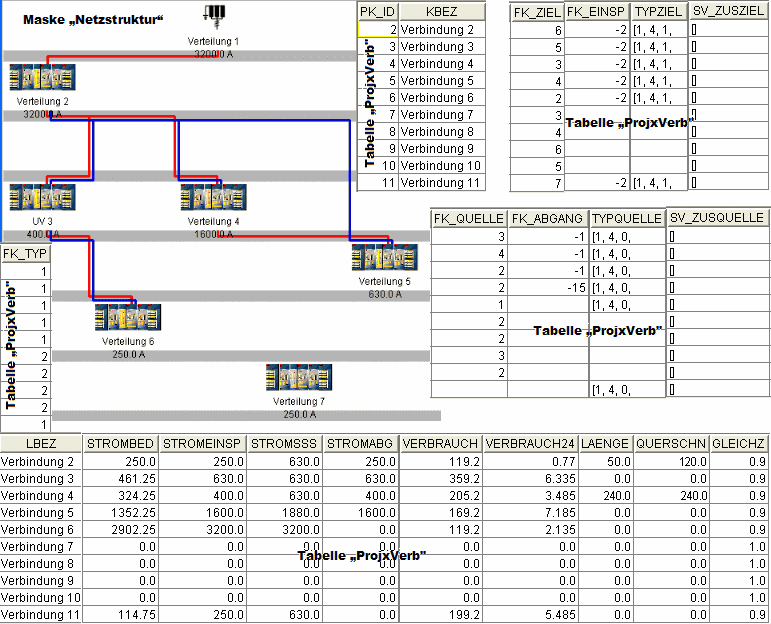This screenshot has width=771, height=624.
Task: Select the Verteilung 1 transformer feed icon
Action: (214, 17)
